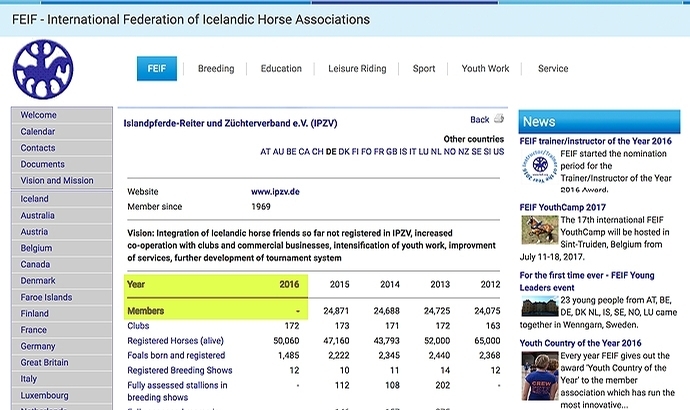Click the Back link
The image size is (690, 410).
coord(479,119)
